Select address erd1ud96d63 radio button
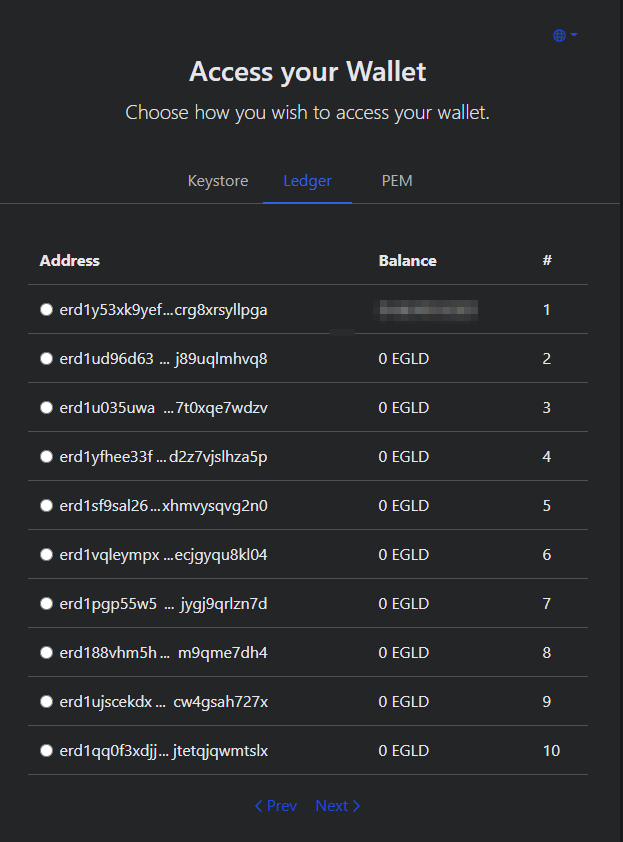623x842 pixels. (x=46, y=358)
